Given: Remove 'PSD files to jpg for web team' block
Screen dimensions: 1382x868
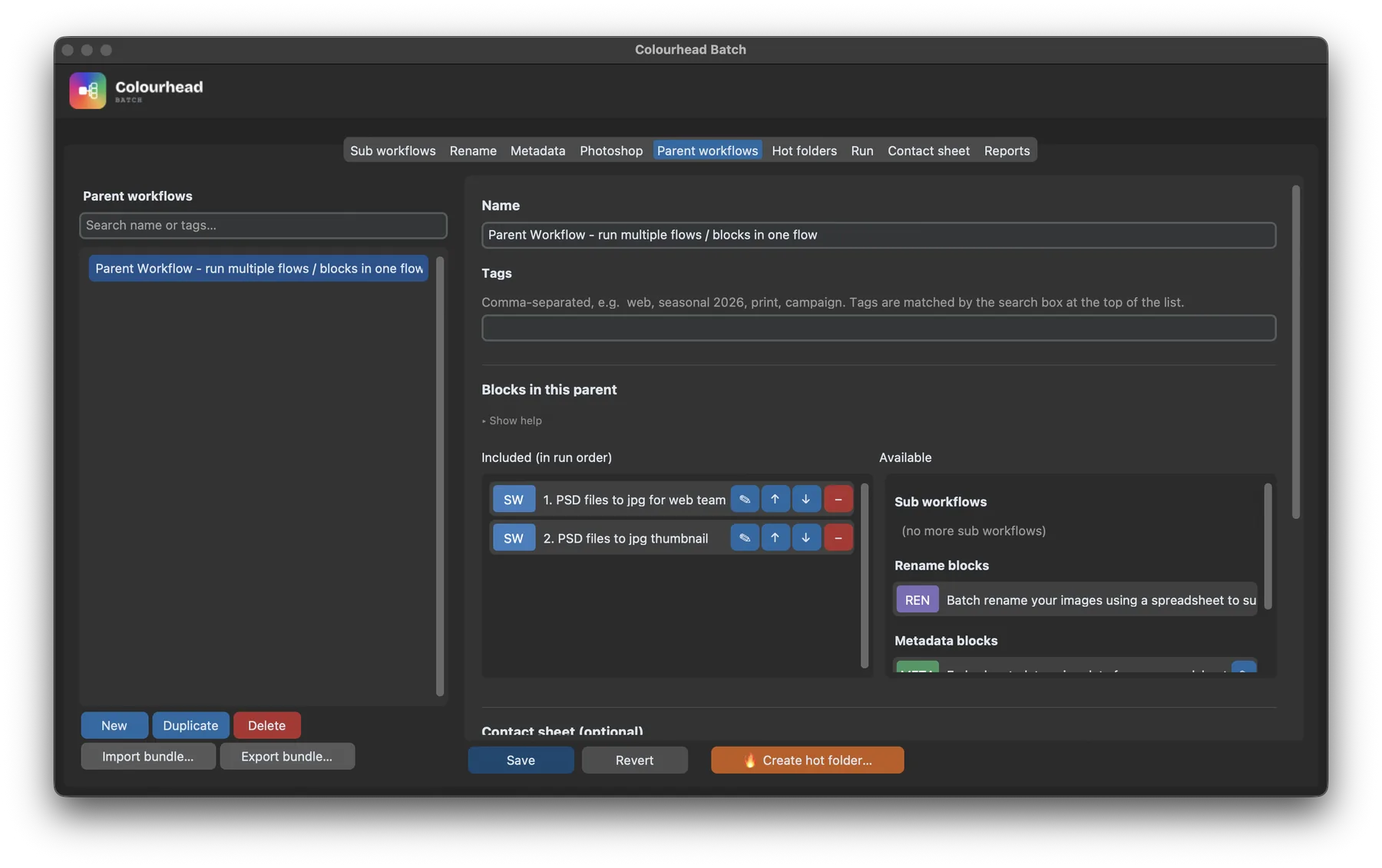Looking at the screenshot, I should [838, 499].
